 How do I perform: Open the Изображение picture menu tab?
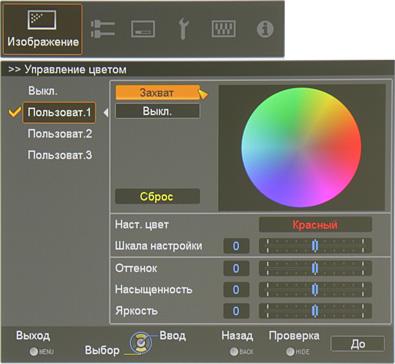coord(42,29)
